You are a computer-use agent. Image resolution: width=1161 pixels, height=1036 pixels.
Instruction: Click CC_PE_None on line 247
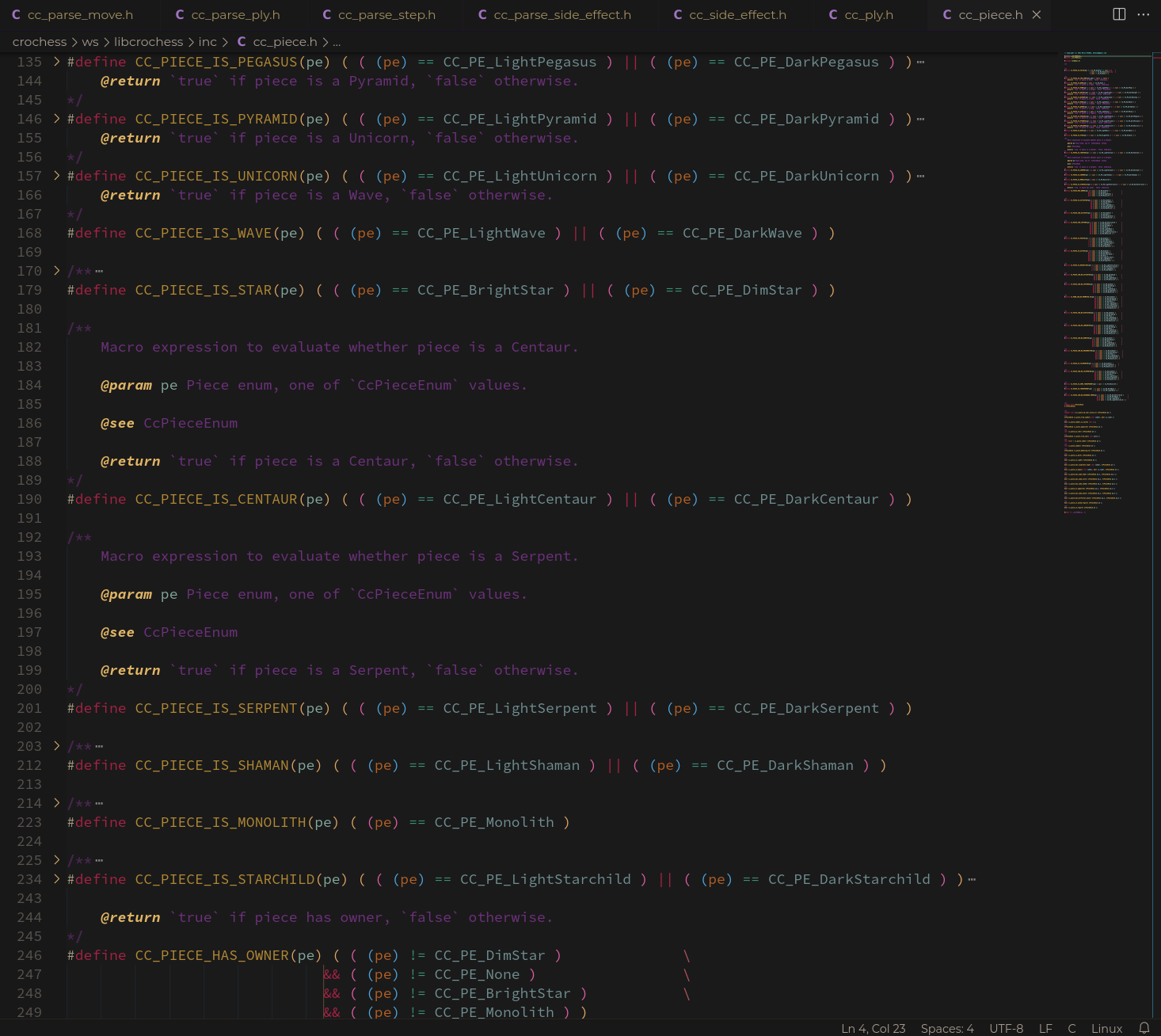point(478,974)
